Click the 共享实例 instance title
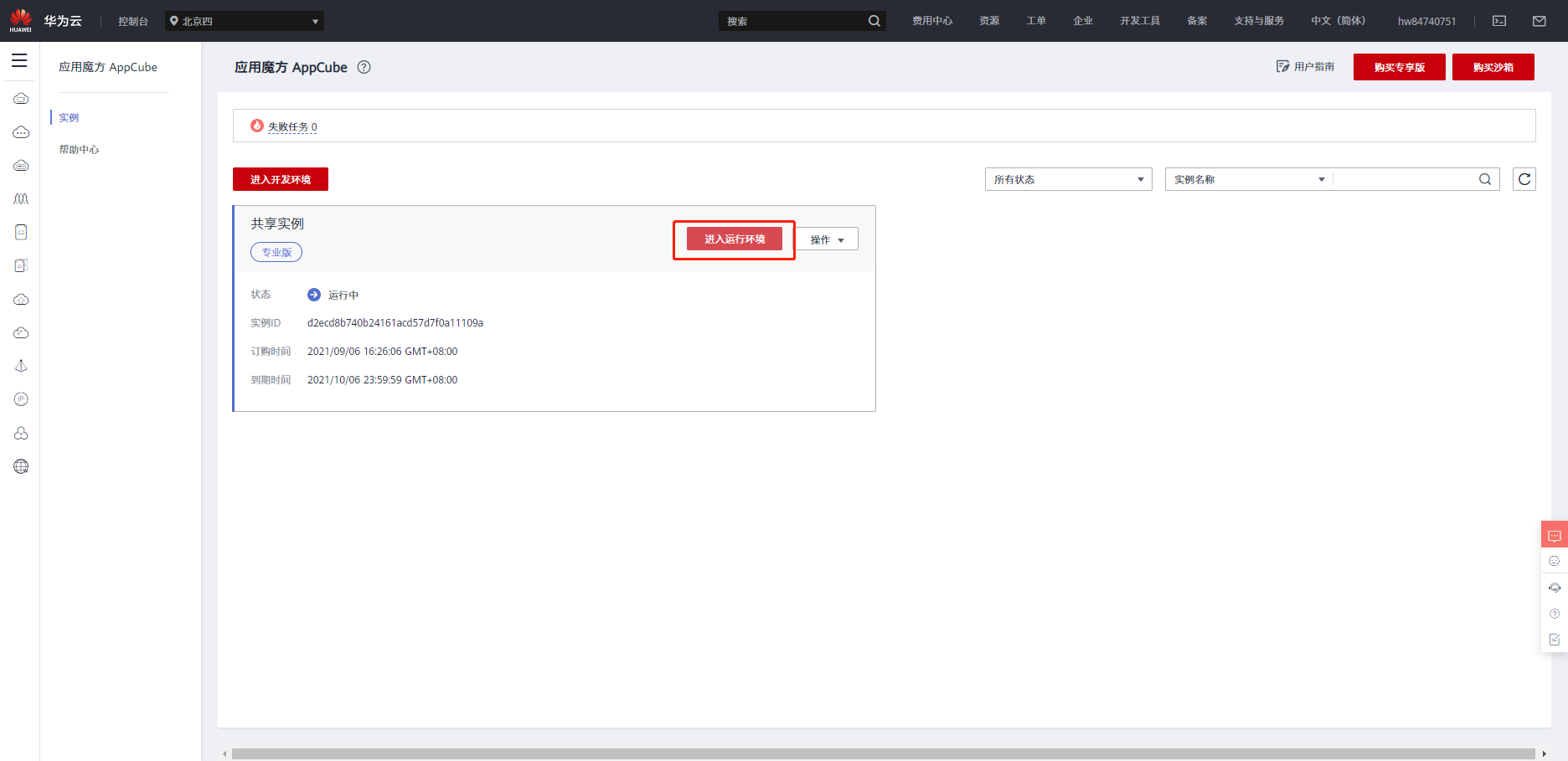1568x761 pixels. tap(277, 224)
